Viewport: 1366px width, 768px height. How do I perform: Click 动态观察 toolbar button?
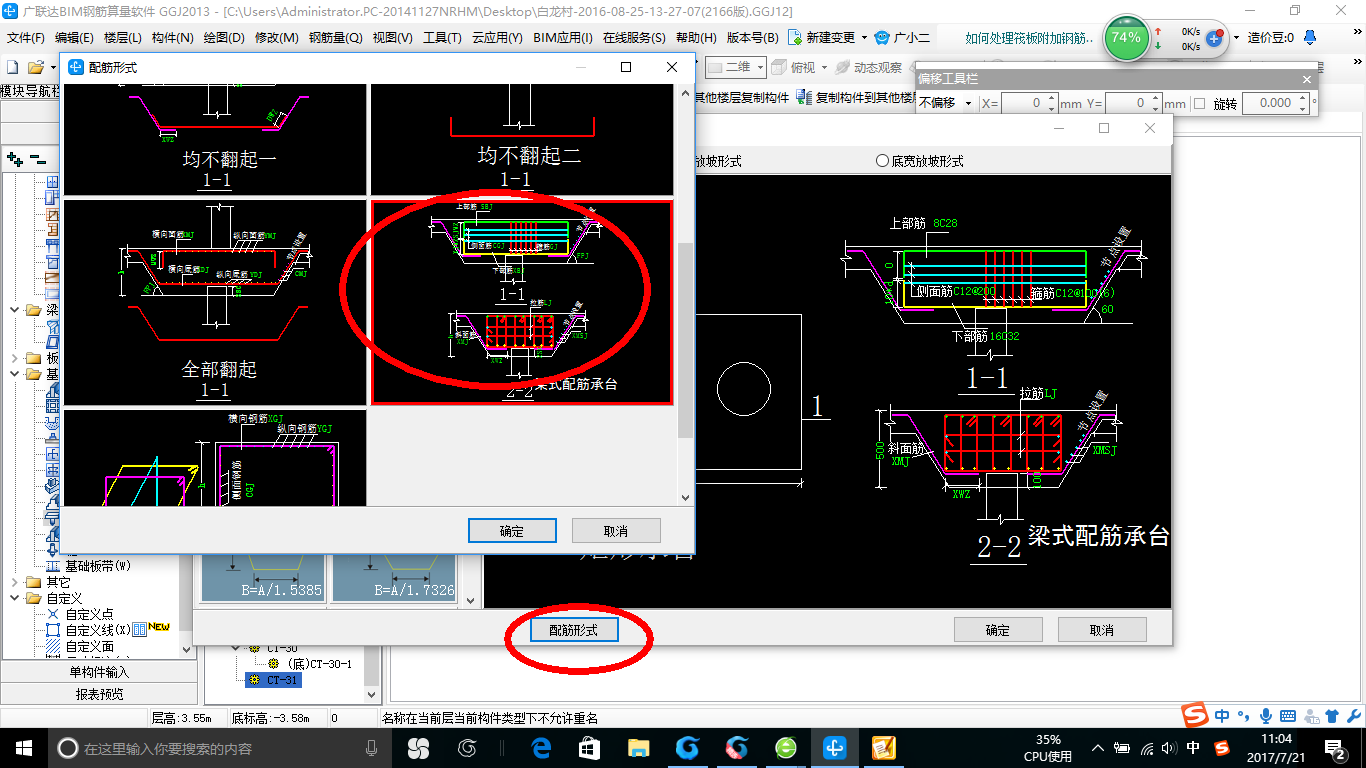(868, 67)
